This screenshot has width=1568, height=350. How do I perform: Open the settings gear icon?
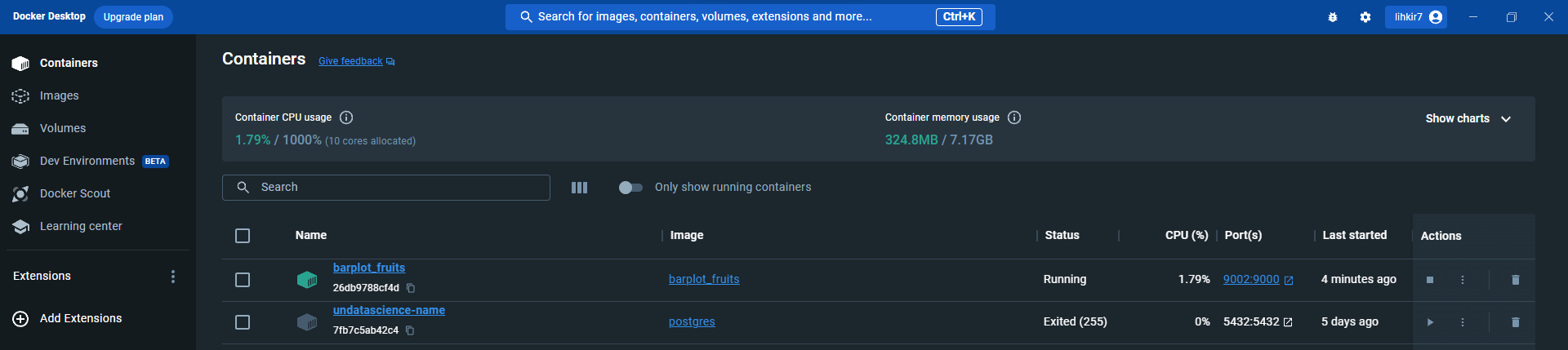click(1365, 17)
